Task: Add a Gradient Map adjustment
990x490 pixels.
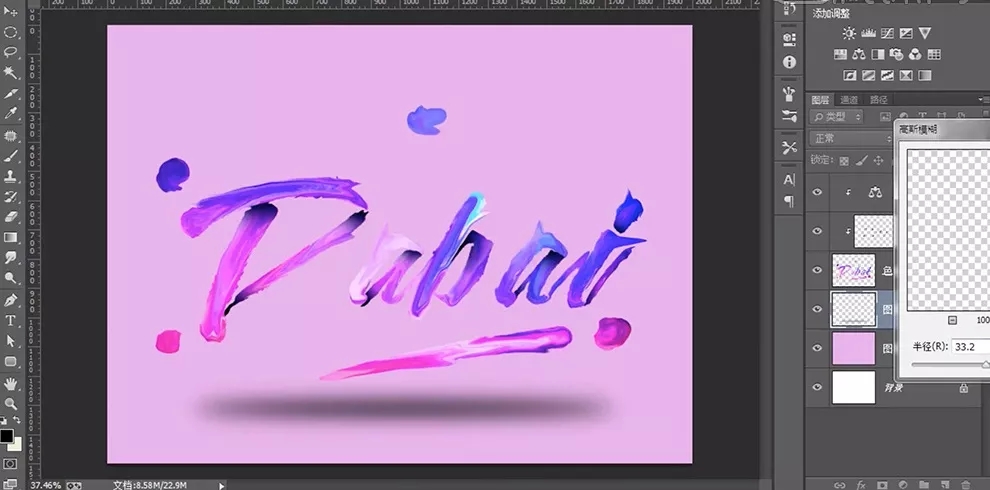Action: (x=925, y=76)
